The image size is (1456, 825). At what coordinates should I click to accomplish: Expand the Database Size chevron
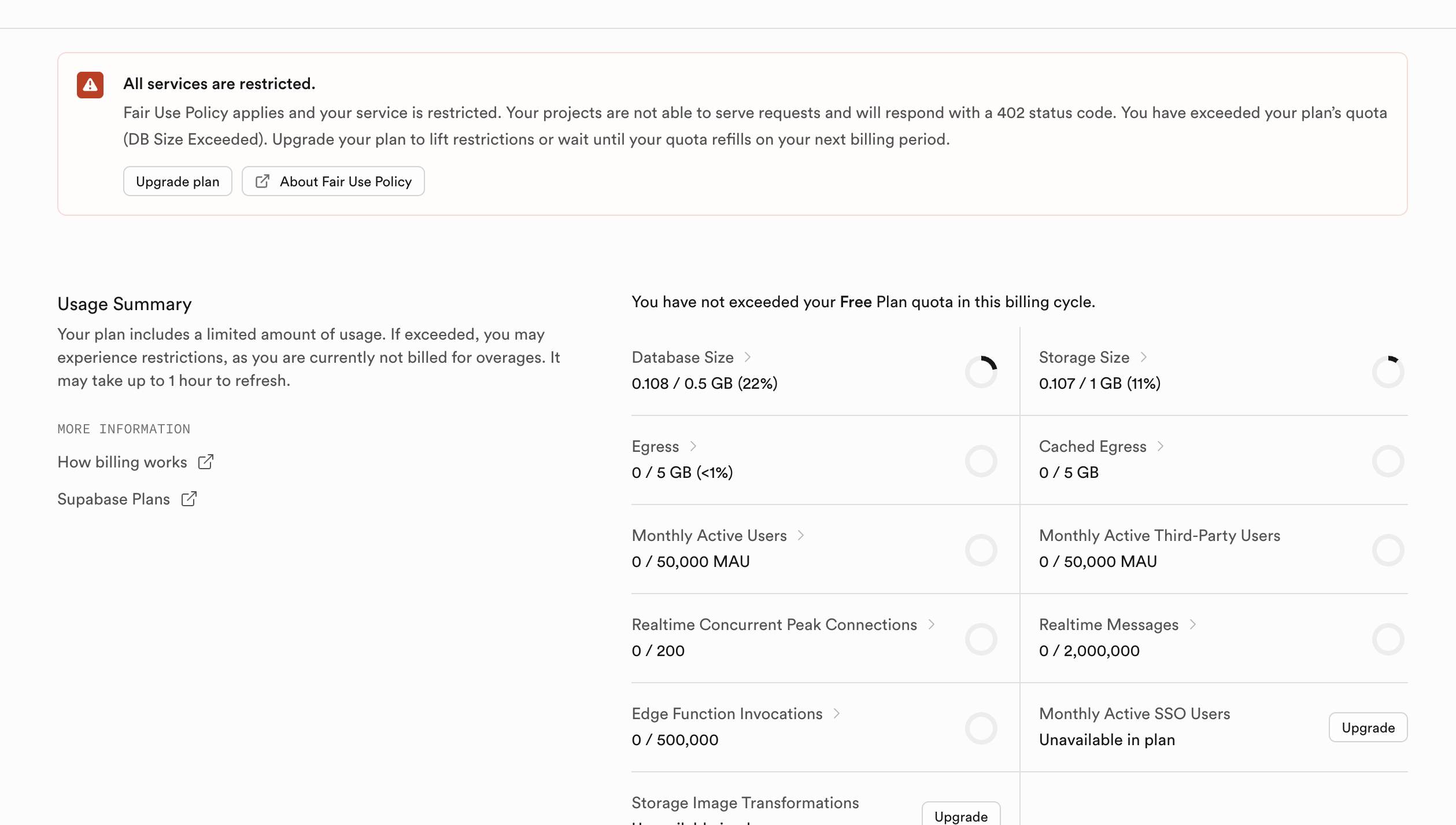748,358
